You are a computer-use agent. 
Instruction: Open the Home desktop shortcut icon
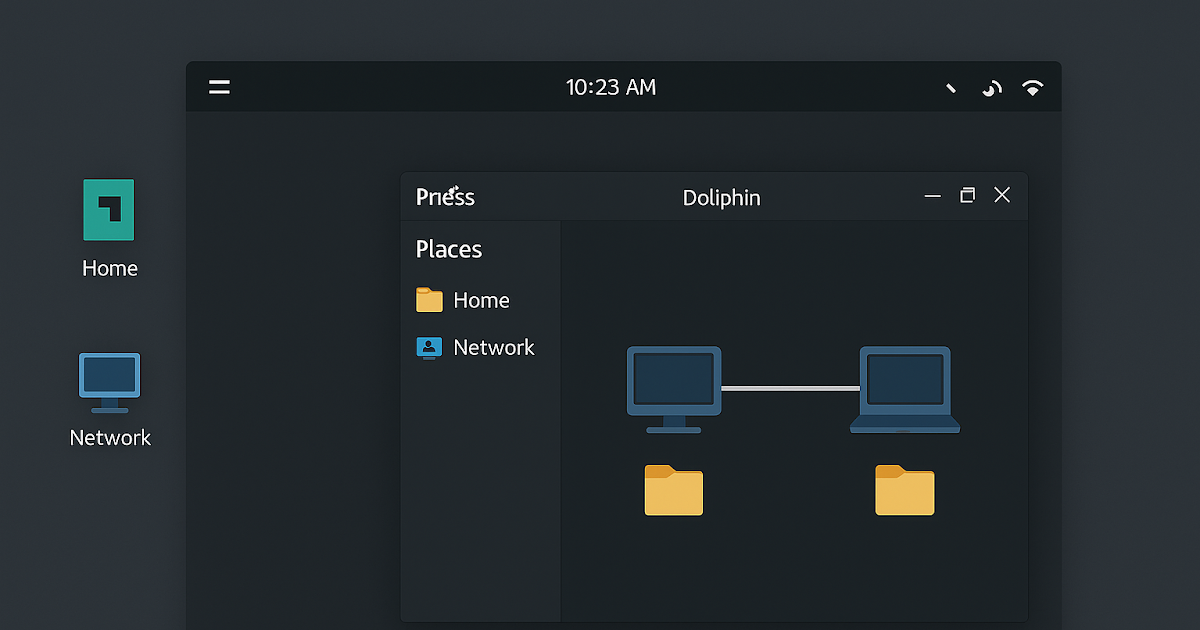coord(108,210)
